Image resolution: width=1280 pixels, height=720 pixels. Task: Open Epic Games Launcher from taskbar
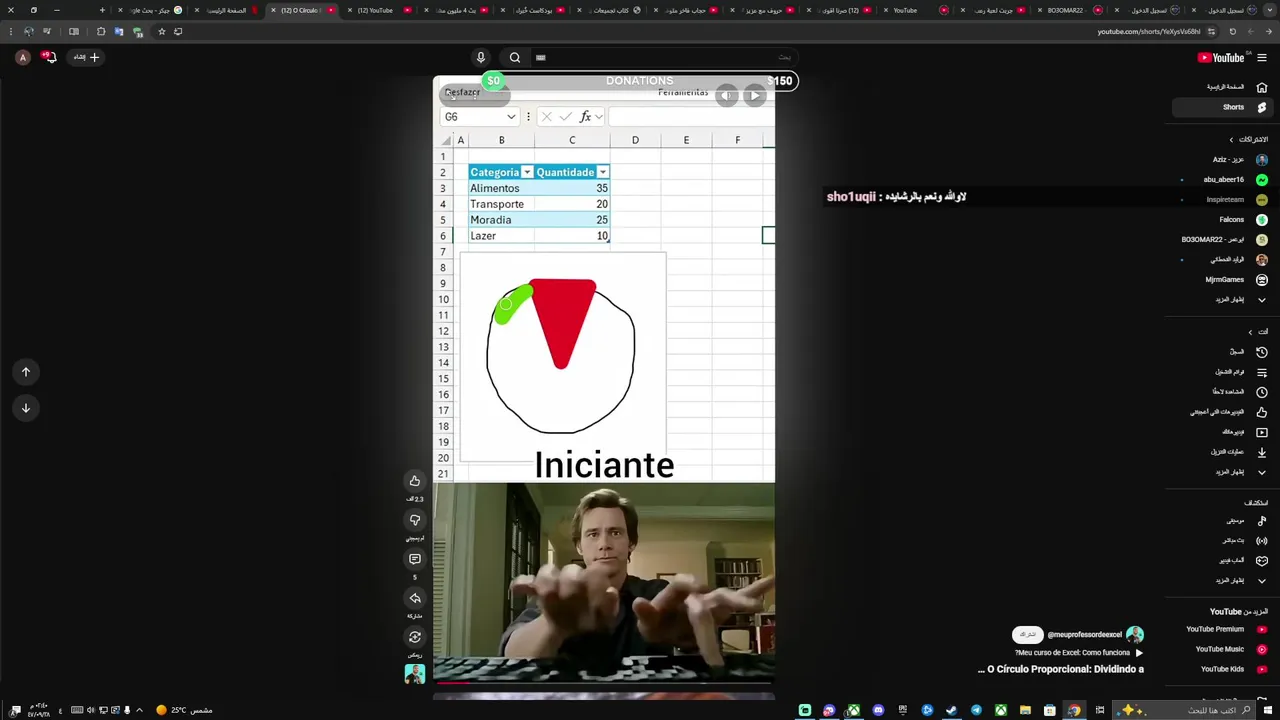click(902, 710)
